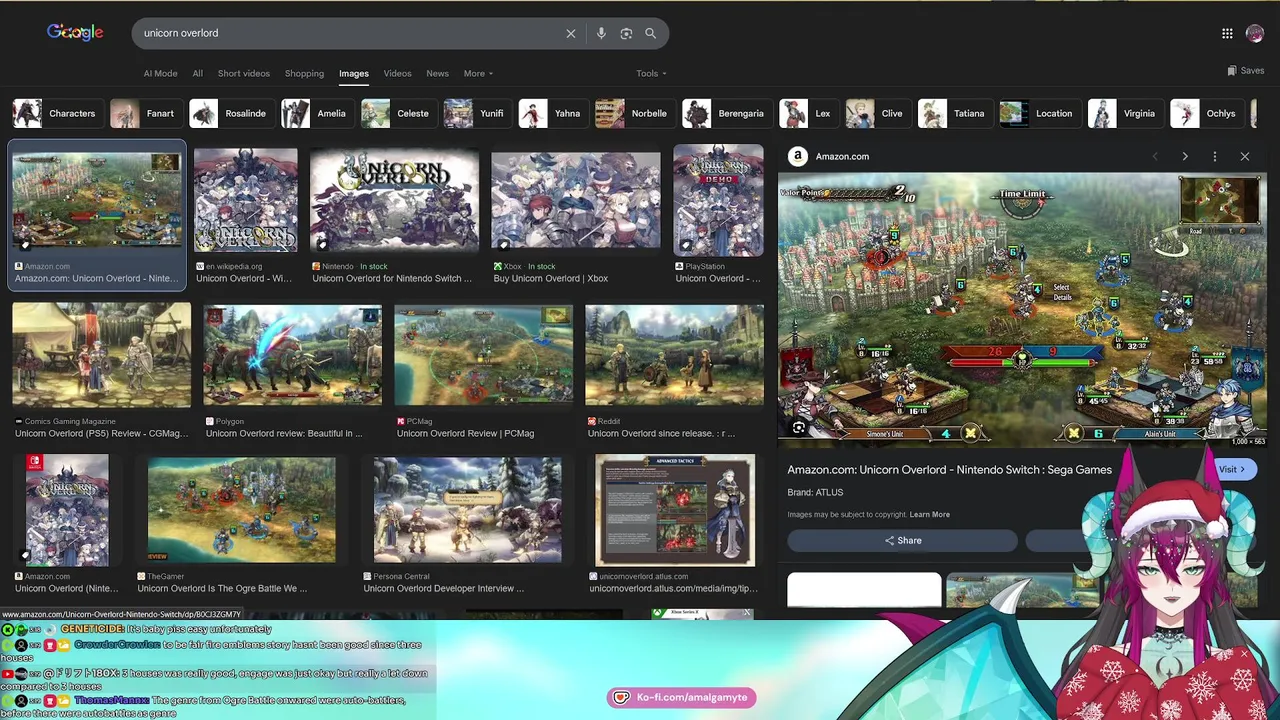Open the Nintendo Switch result thumbnail
The width and height of the screenshot is (1280, 720).
tap(394, 200)
